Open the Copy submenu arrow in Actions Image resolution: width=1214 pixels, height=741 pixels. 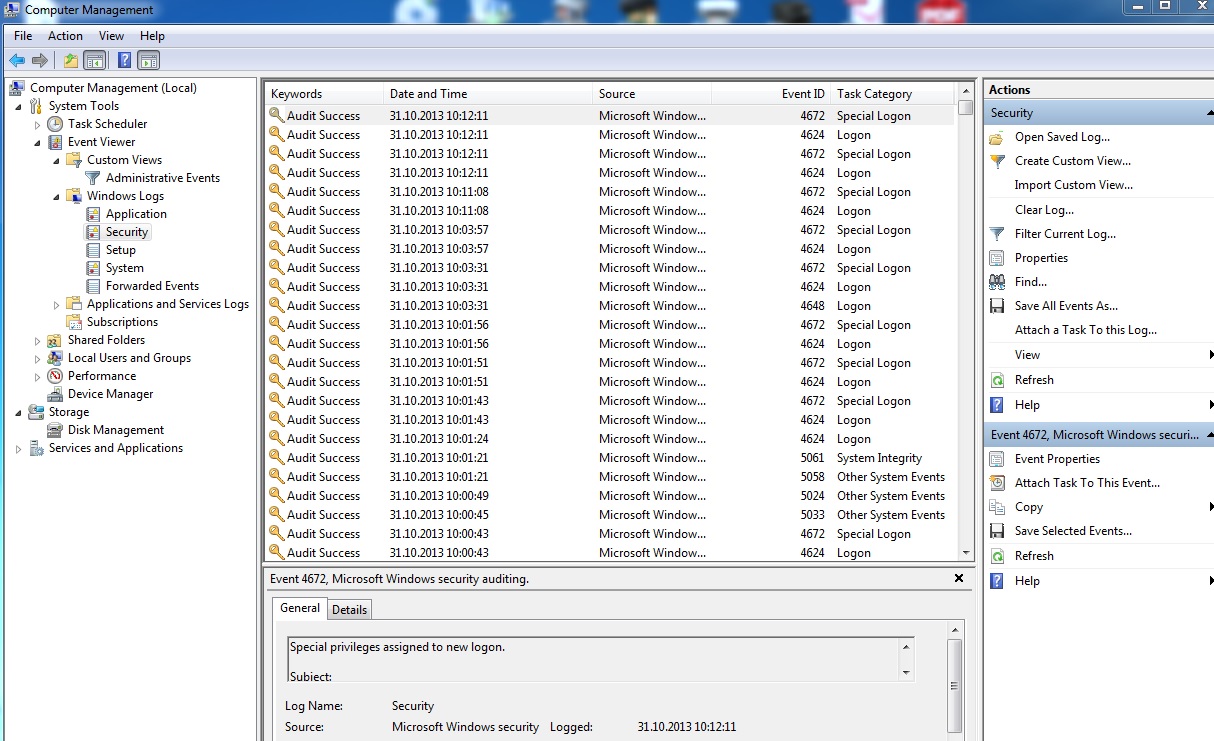(x=1210, y=507)
